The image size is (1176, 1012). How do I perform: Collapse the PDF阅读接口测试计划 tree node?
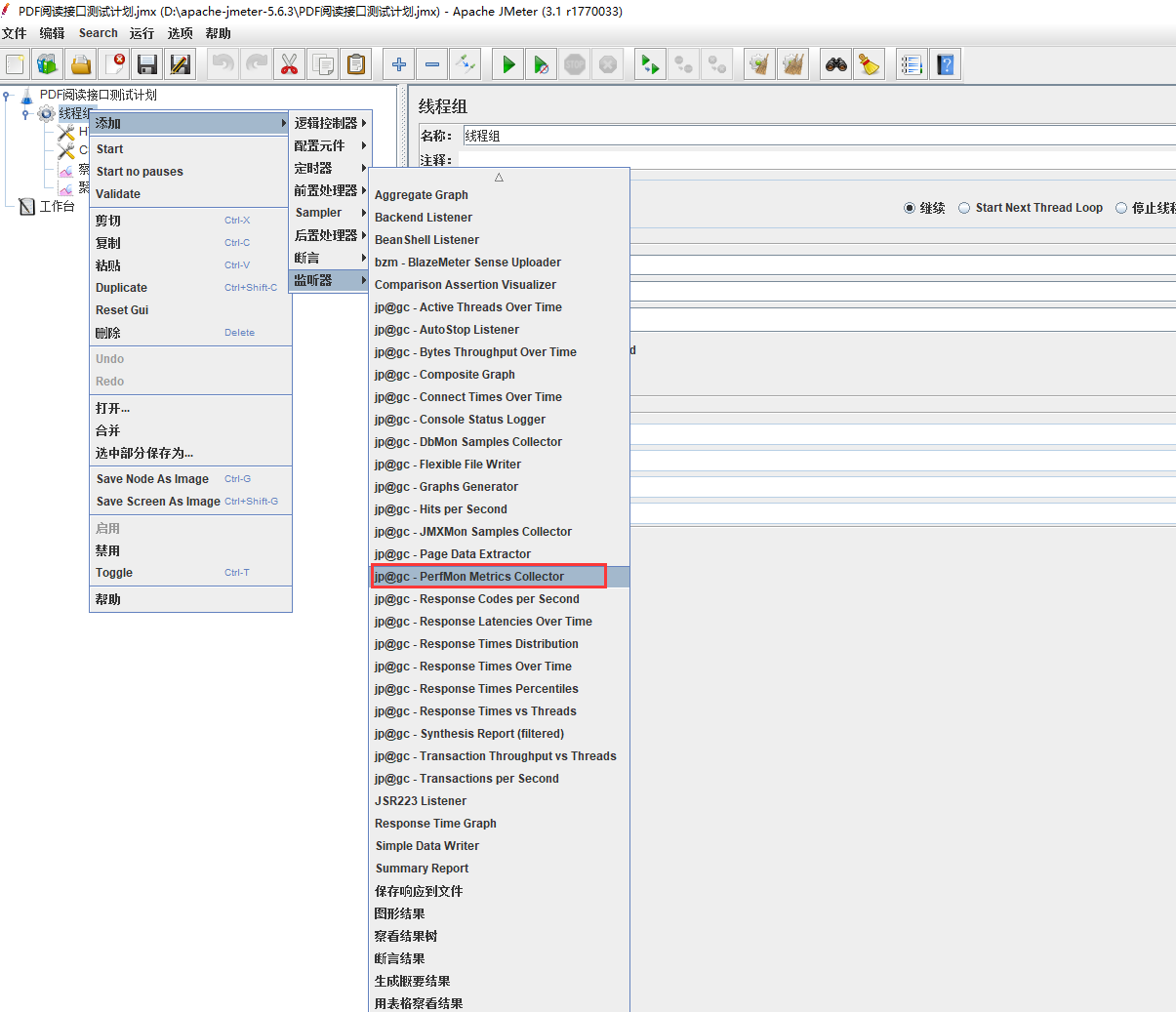[7, 96]
